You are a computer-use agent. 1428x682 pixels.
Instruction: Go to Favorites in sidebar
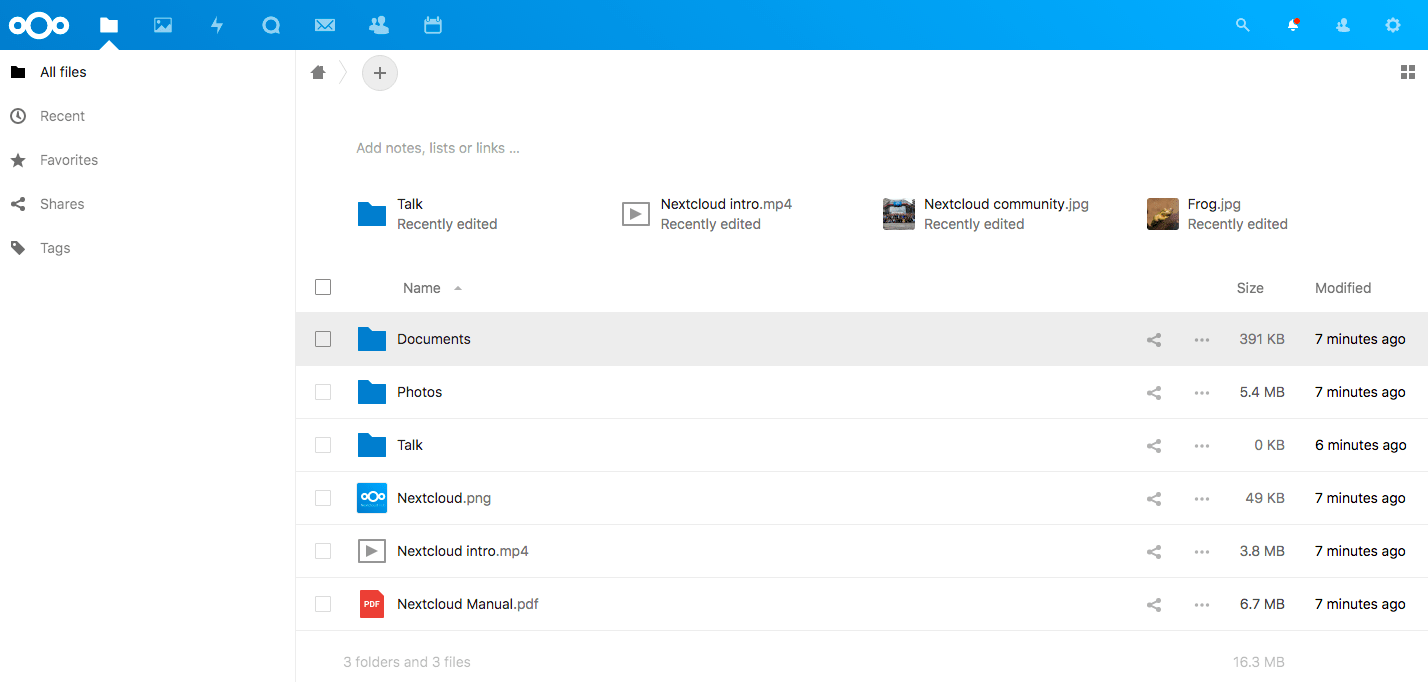click(x=68, y=160)
